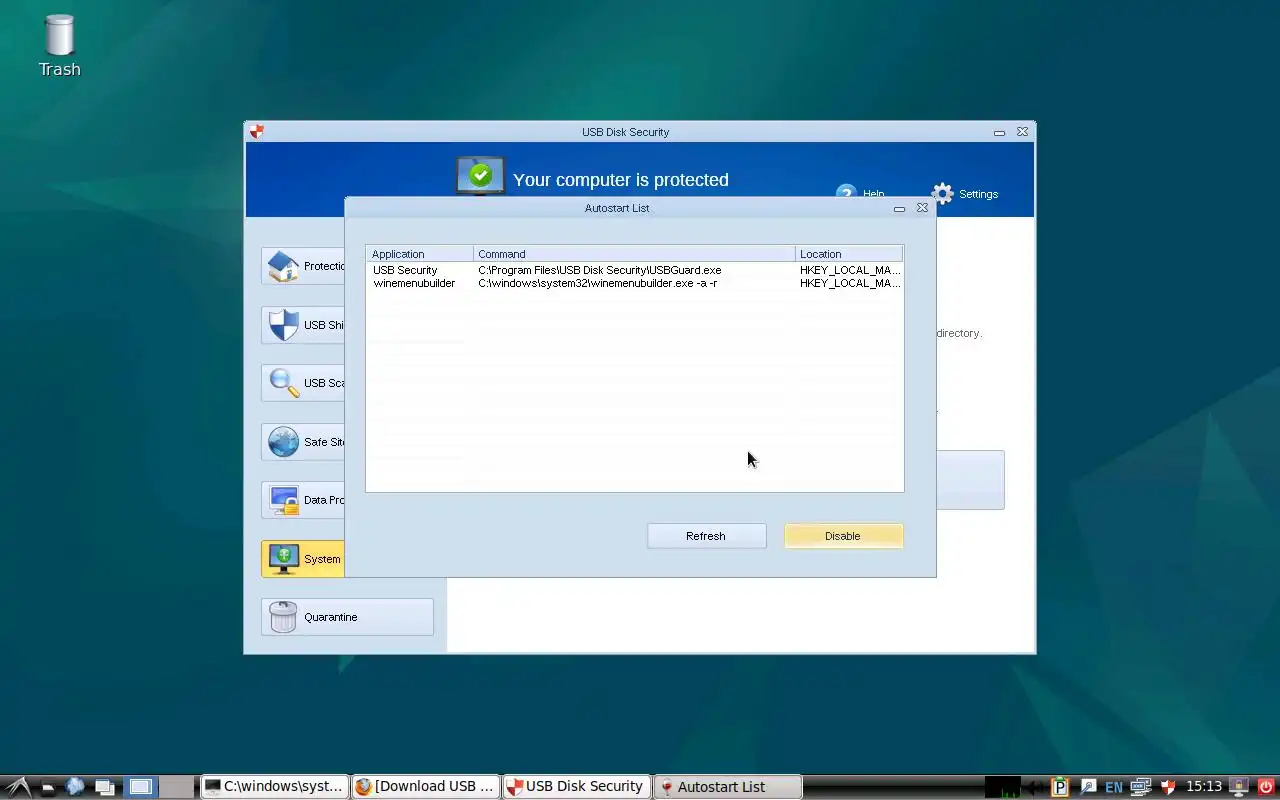Open the LXDE start menu icon

pyautogui.click(x=18, y=787)
